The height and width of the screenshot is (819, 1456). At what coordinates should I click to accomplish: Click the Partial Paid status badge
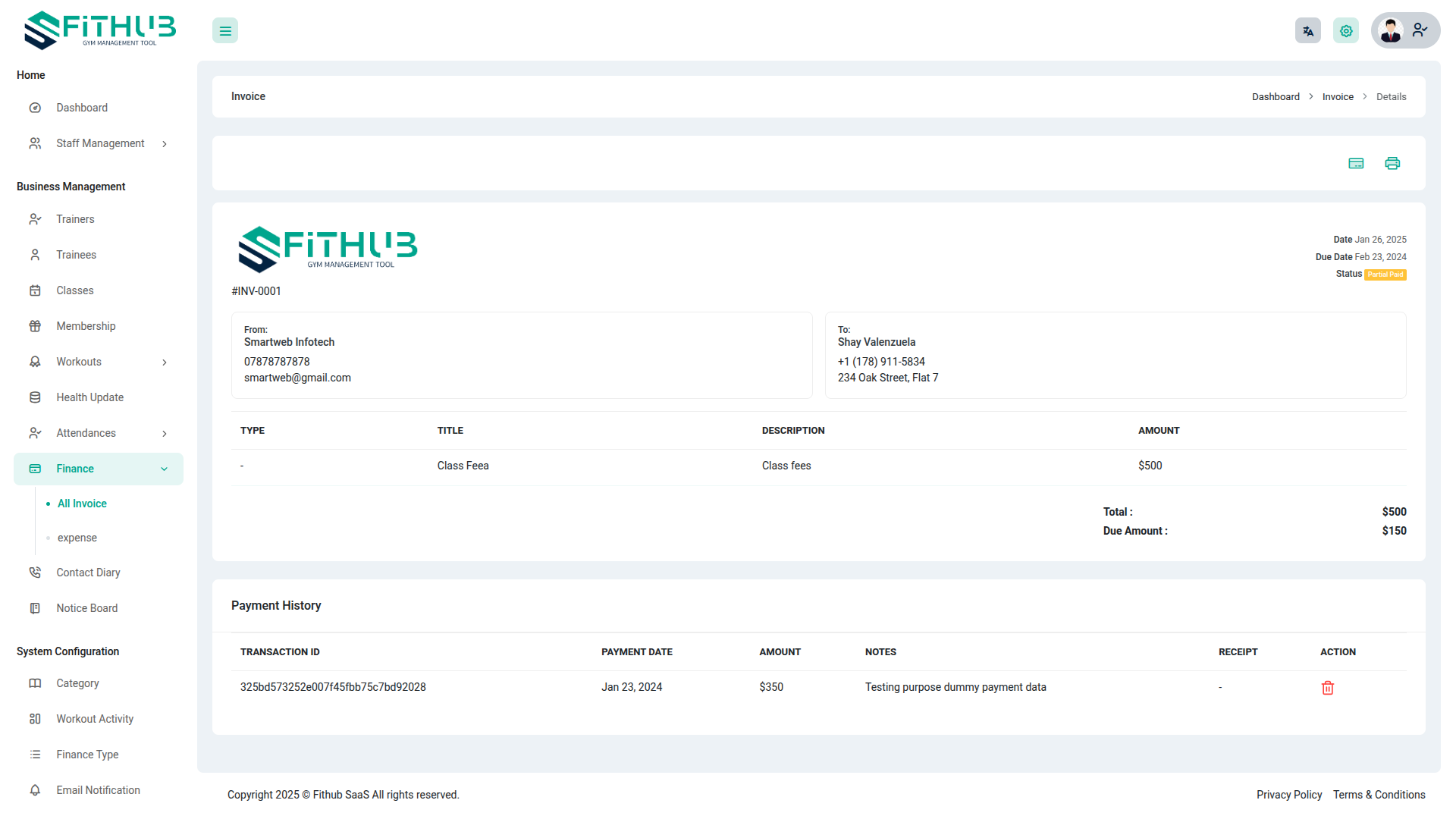pyautogui.click(x=1385, y=275)
